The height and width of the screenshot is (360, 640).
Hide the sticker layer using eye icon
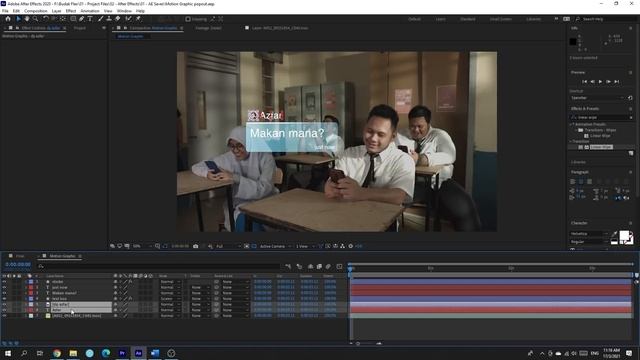point(4,282)
